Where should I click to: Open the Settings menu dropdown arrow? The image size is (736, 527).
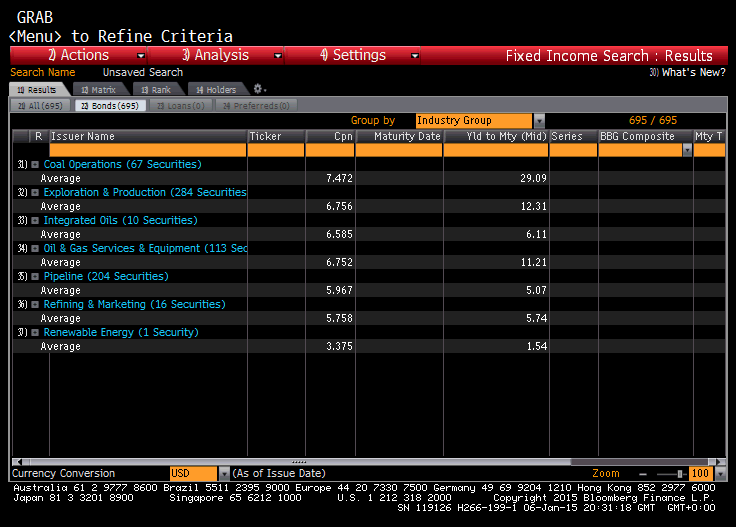coord(415,56)
